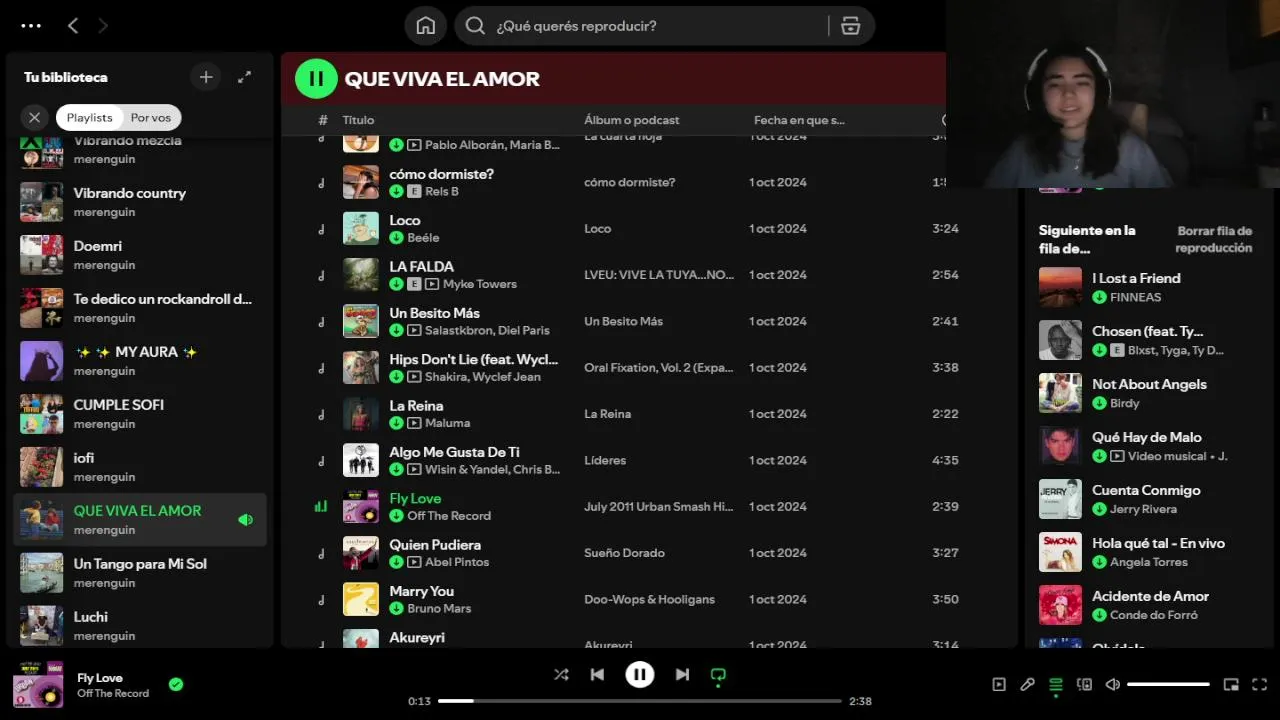The width and height of the screenshot is (1280, 720).
Task: Open the Home page icon
Action: point(426,26)
